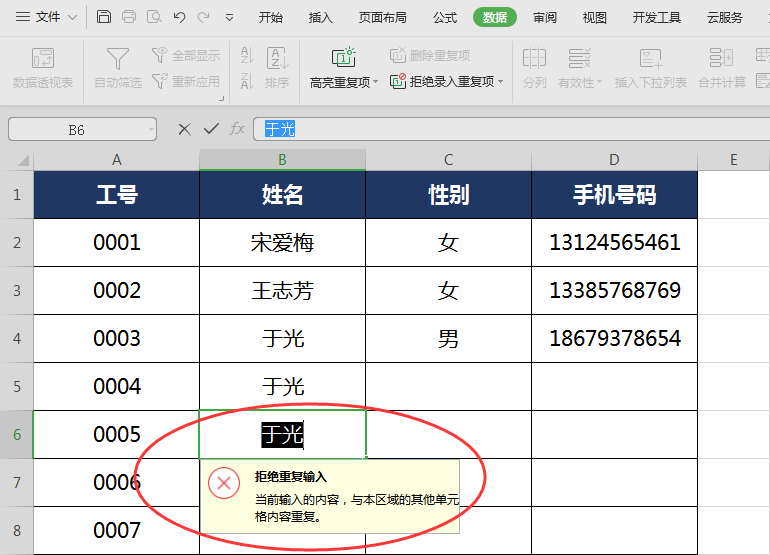This screenshot has height=555, width=770.
Task: Click the Print icon
Action: click(x=129, y=17)
